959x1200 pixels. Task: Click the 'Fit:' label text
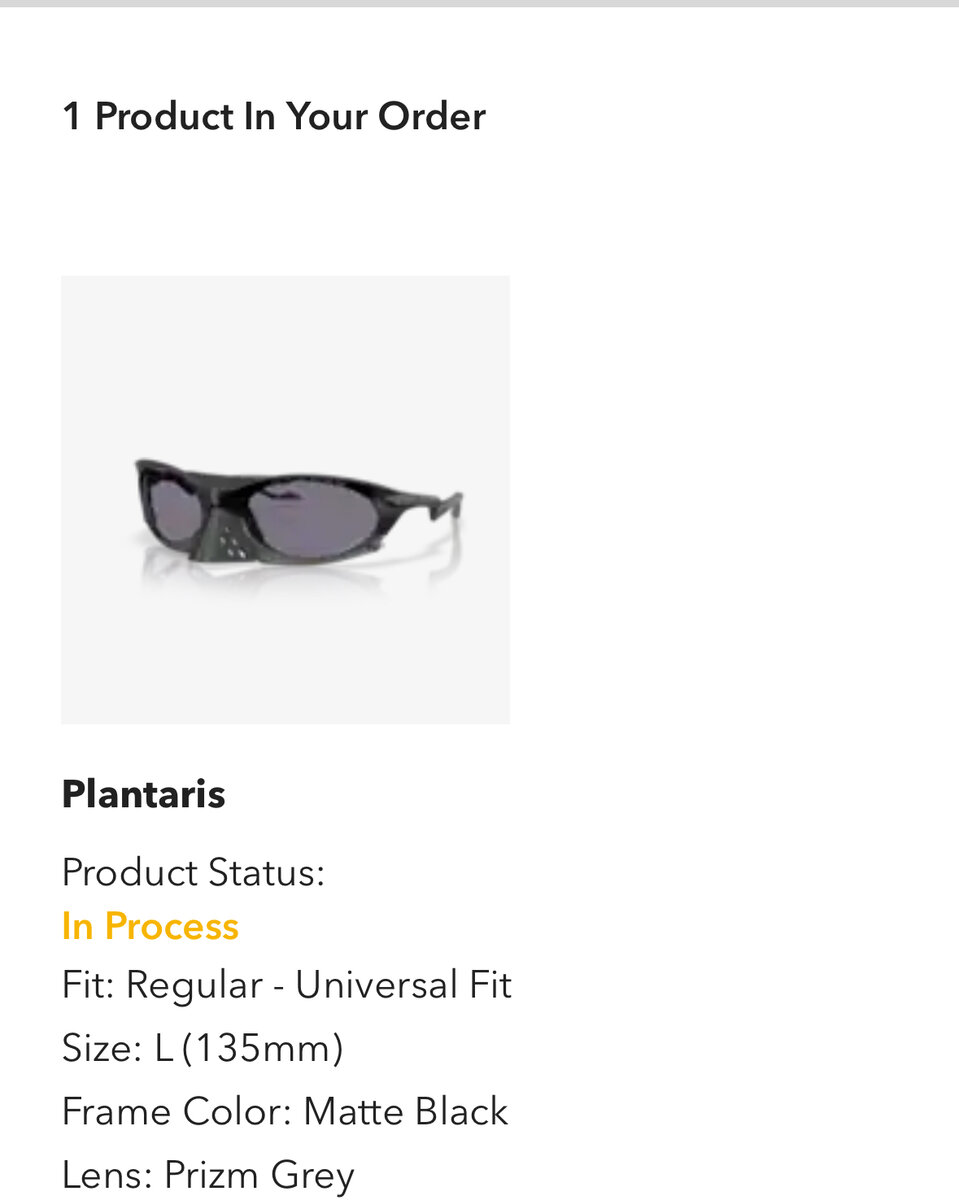[88, 985]
